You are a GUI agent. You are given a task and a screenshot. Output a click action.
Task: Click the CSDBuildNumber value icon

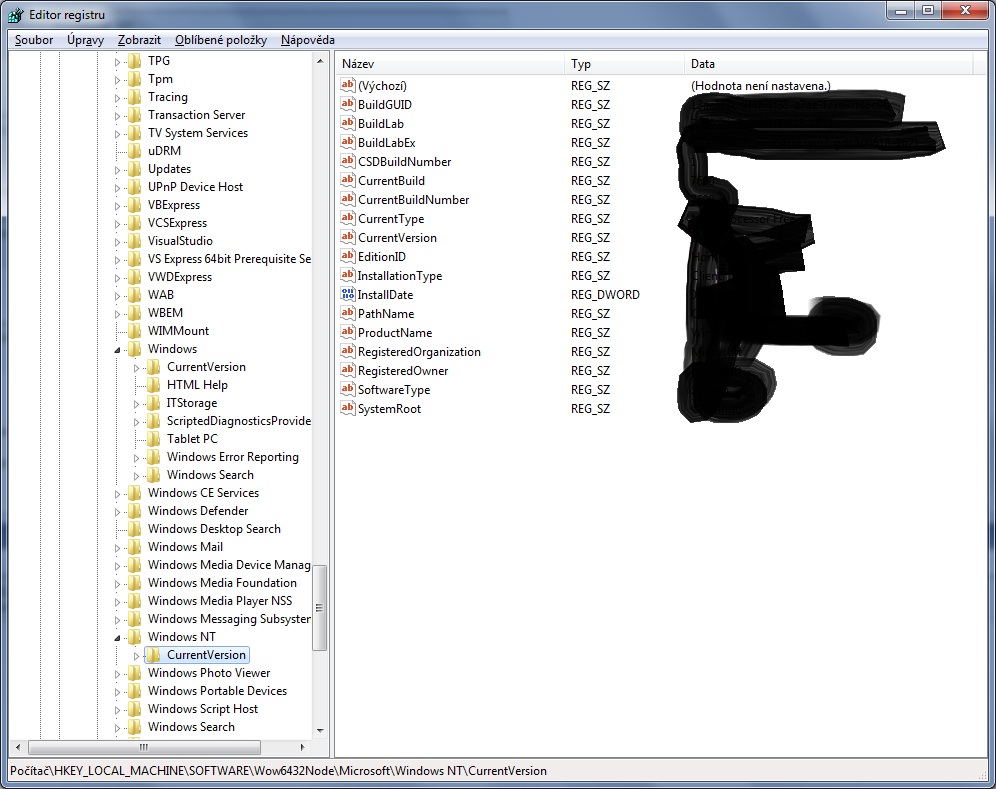coord(347,161)
